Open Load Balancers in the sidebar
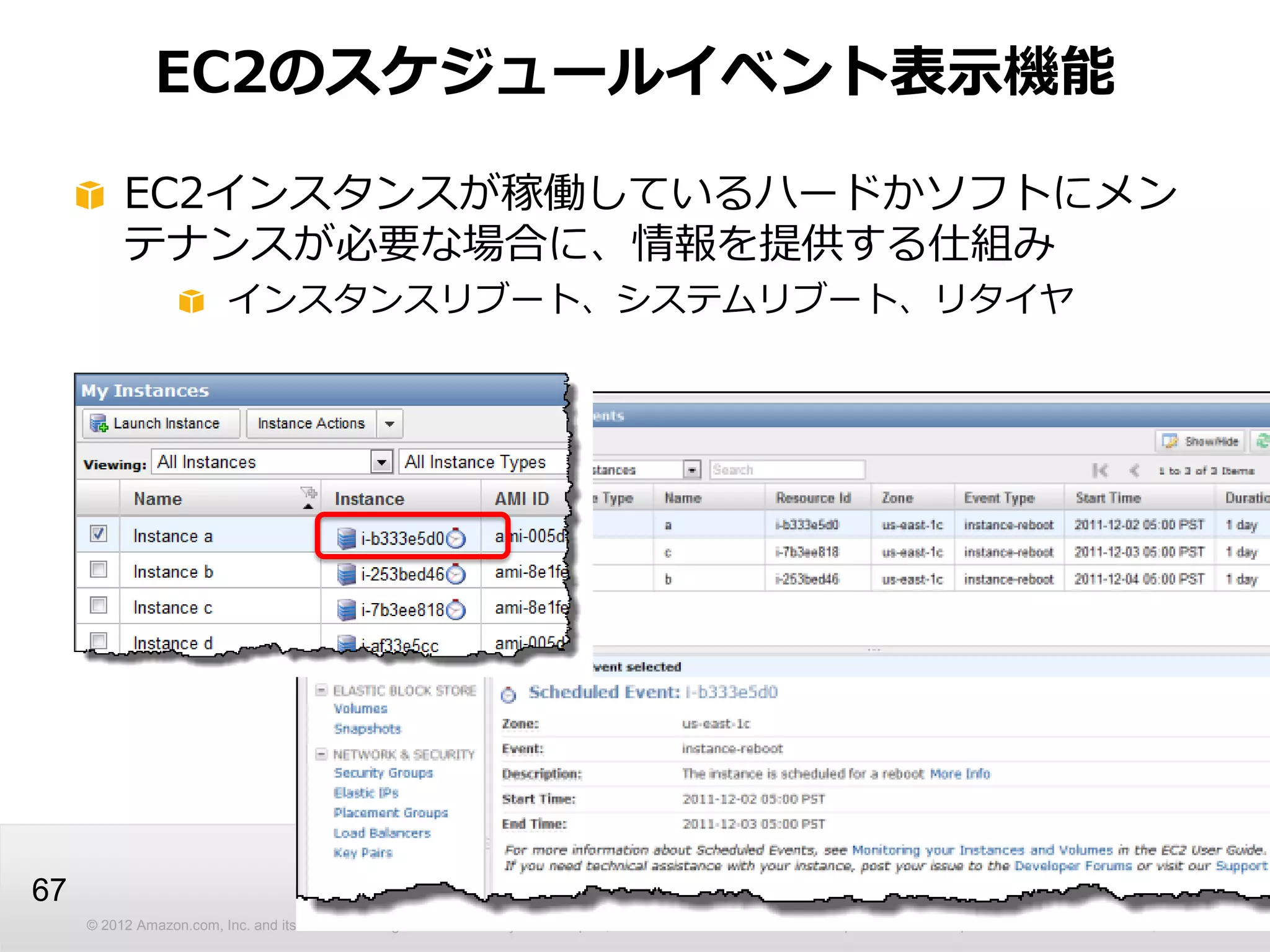Image resolution: width=1270 pixels, height=952 pixels. [x=382, y=833]
